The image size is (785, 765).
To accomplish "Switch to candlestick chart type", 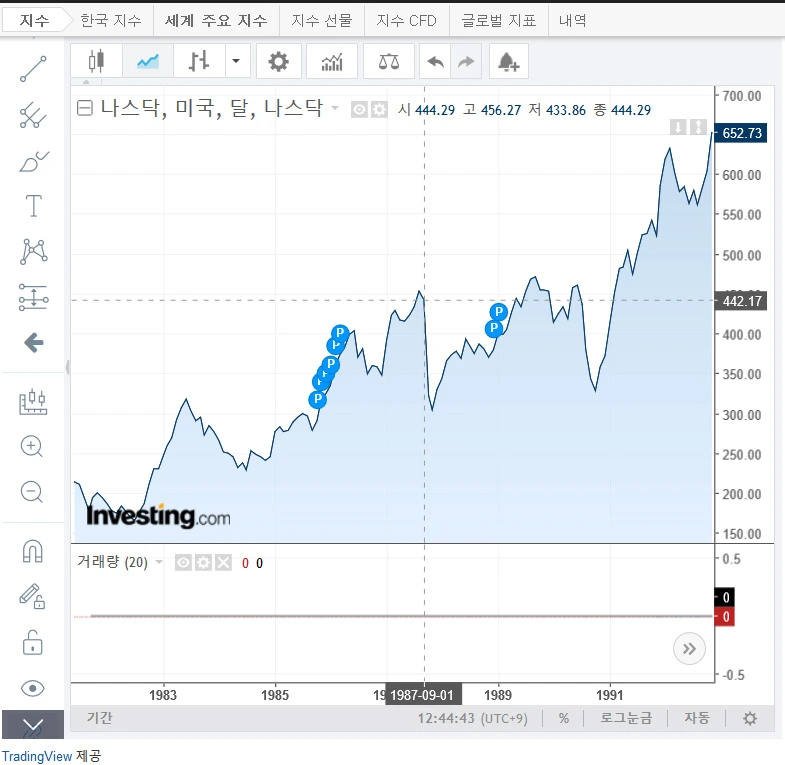I will pyautogui.click(x=96, y=61).
